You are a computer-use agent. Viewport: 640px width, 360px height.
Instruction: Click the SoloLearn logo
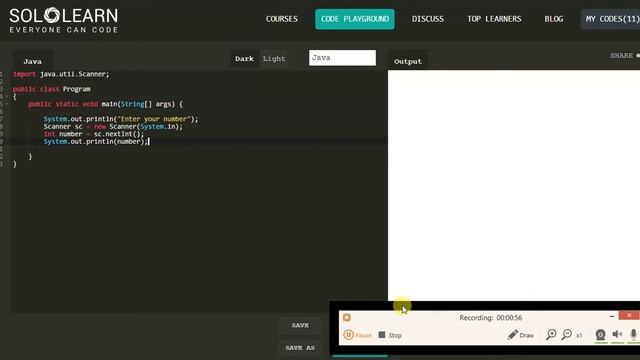64,20
